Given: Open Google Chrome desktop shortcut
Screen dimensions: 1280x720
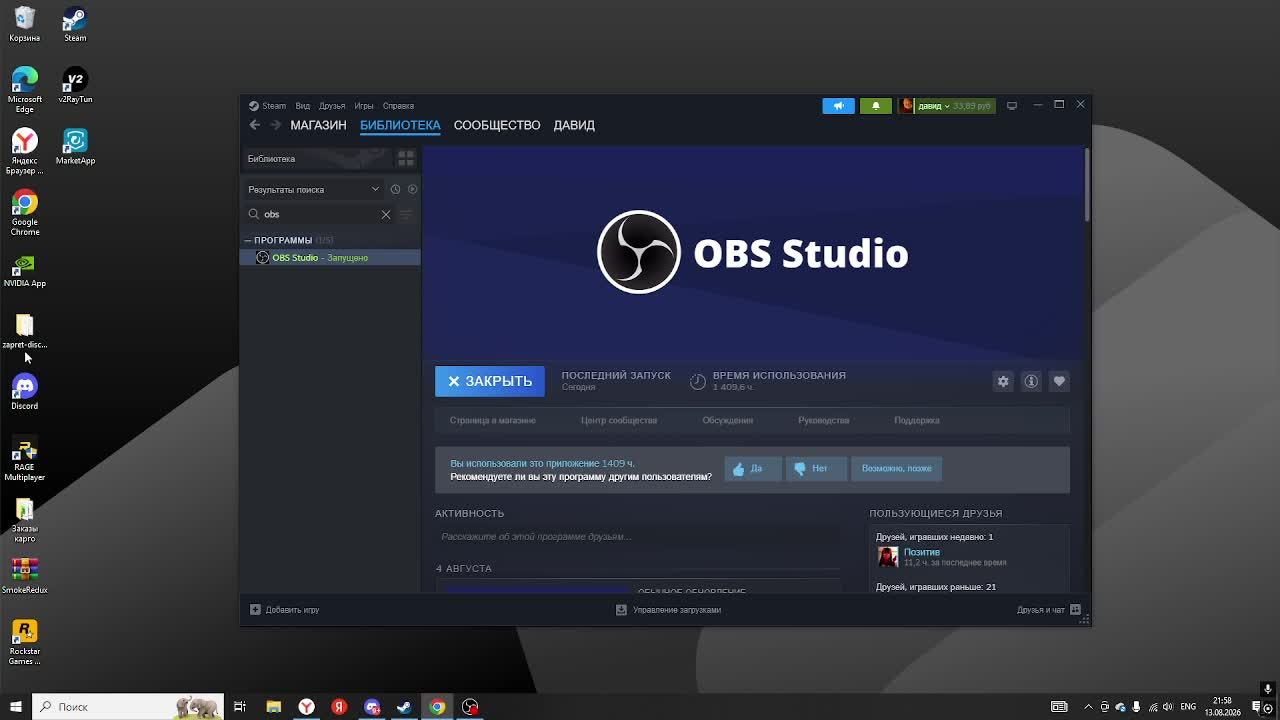Looking at the screenshot, I should click(x=25, y=213).
